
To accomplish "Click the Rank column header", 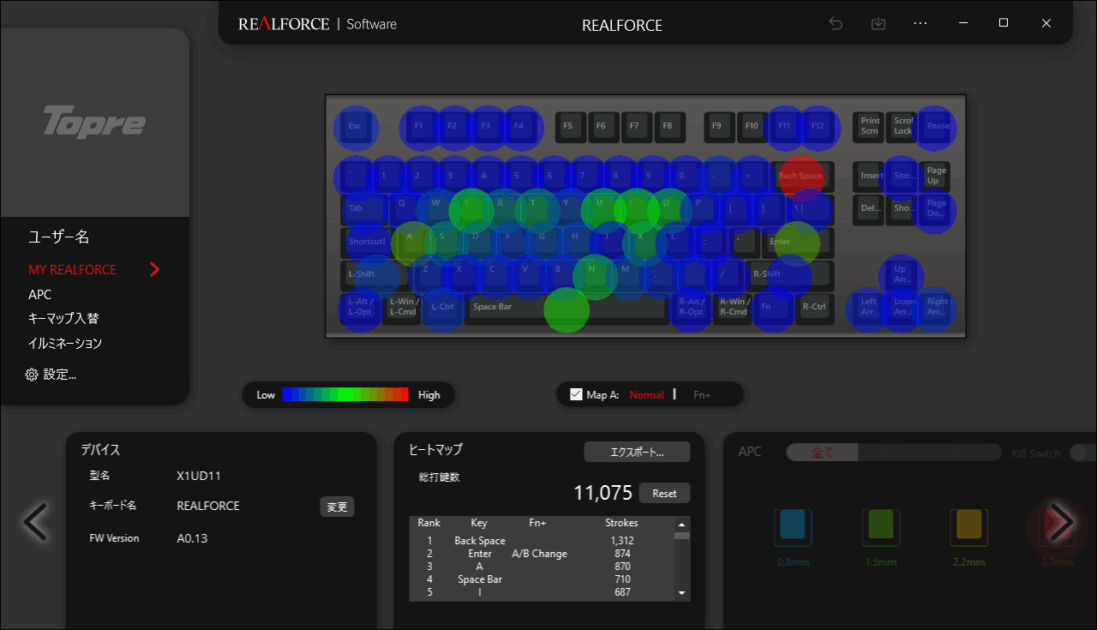I will pyautogui.click(x=429, y=523).
